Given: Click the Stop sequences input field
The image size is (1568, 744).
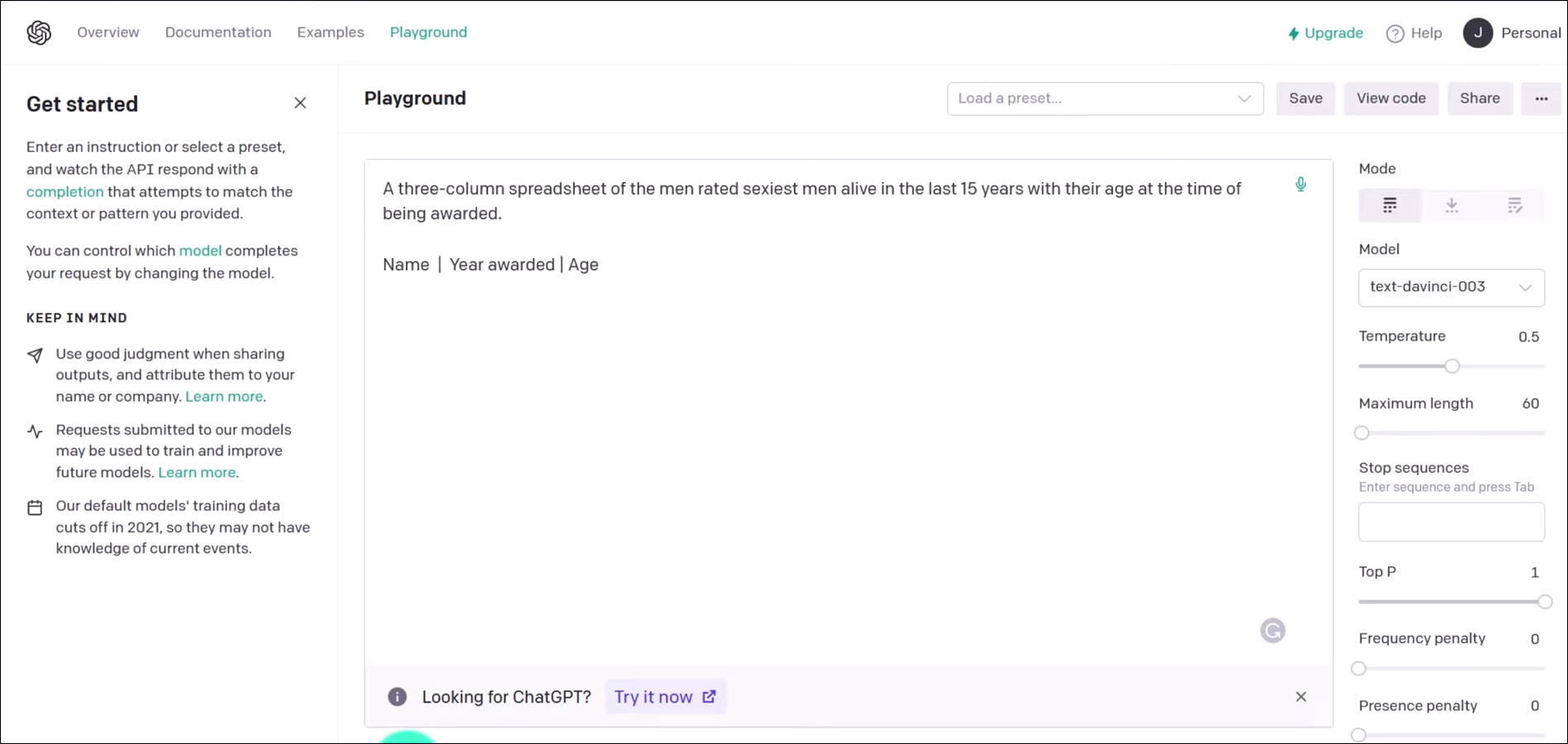Looking at the screenshot, I should 1451,522.
